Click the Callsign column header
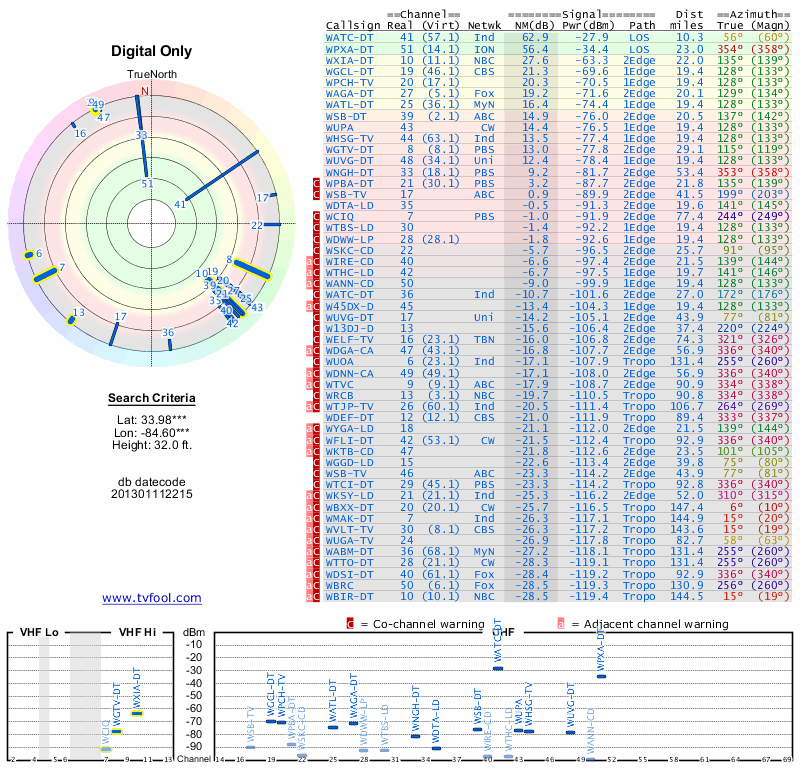Viewport: 800px width, 768px height. (x=353, y=26)
